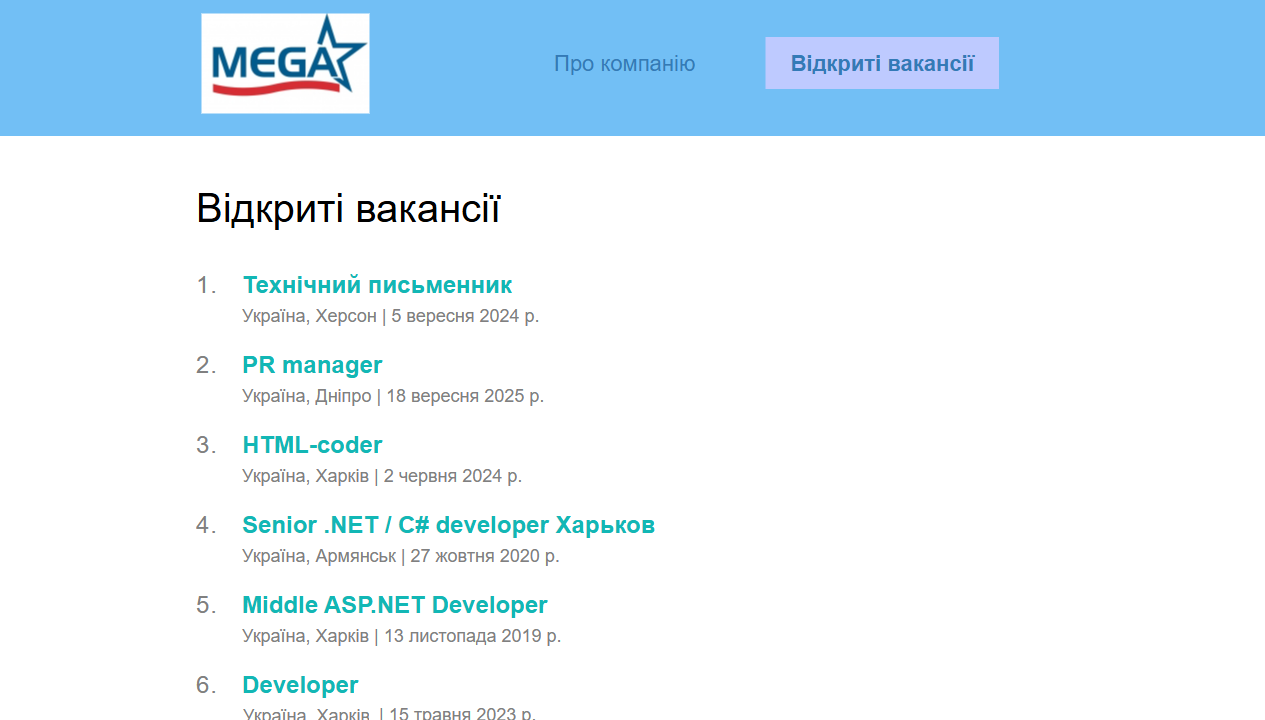Click list number 1 beside Технічний письменник
This screenshot has width=1265, height=720.
(206, 286)
